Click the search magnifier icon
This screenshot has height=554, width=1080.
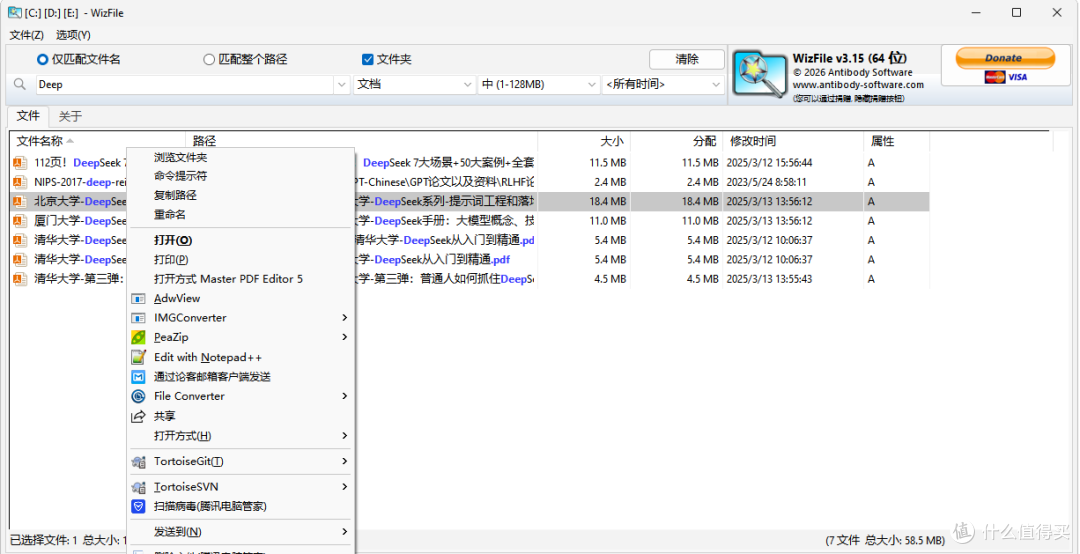pos(21,84)
